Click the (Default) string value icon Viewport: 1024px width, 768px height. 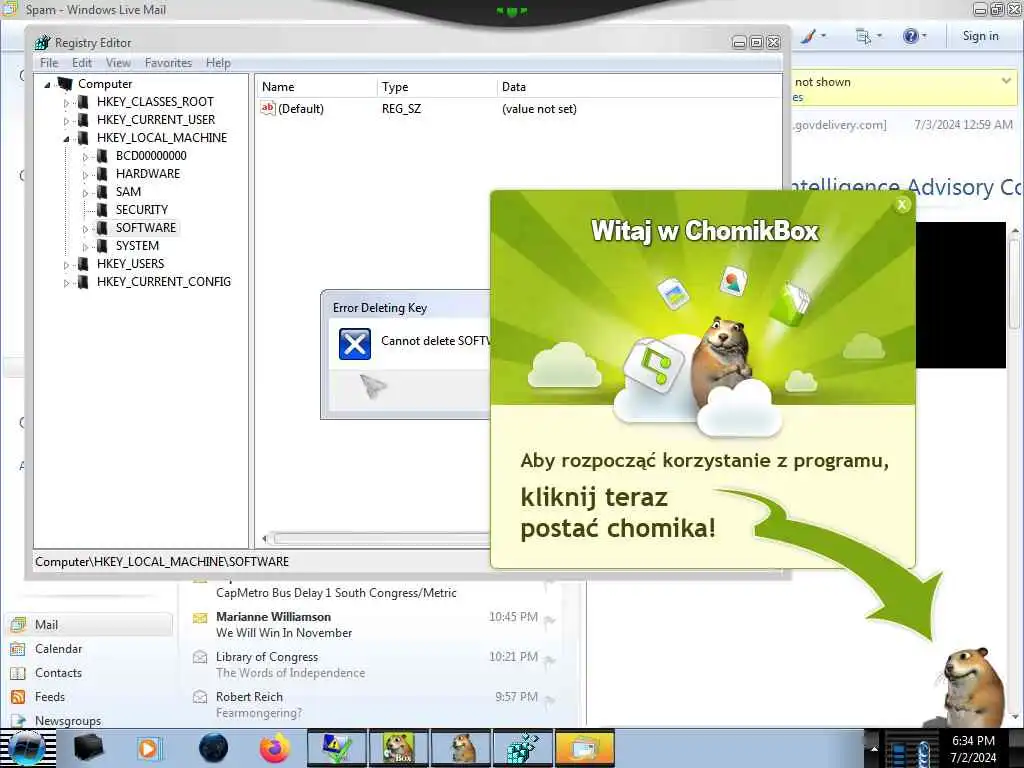(x=268, y=108)
